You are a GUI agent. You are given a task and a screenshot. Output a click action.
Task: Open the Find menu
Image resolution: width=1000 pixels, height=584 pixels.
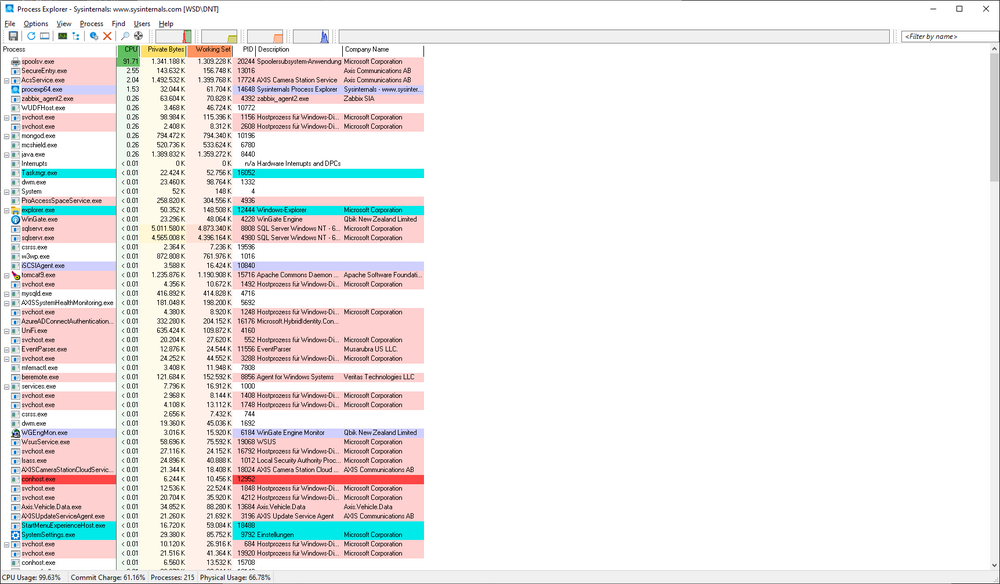(x=119, y=23)
